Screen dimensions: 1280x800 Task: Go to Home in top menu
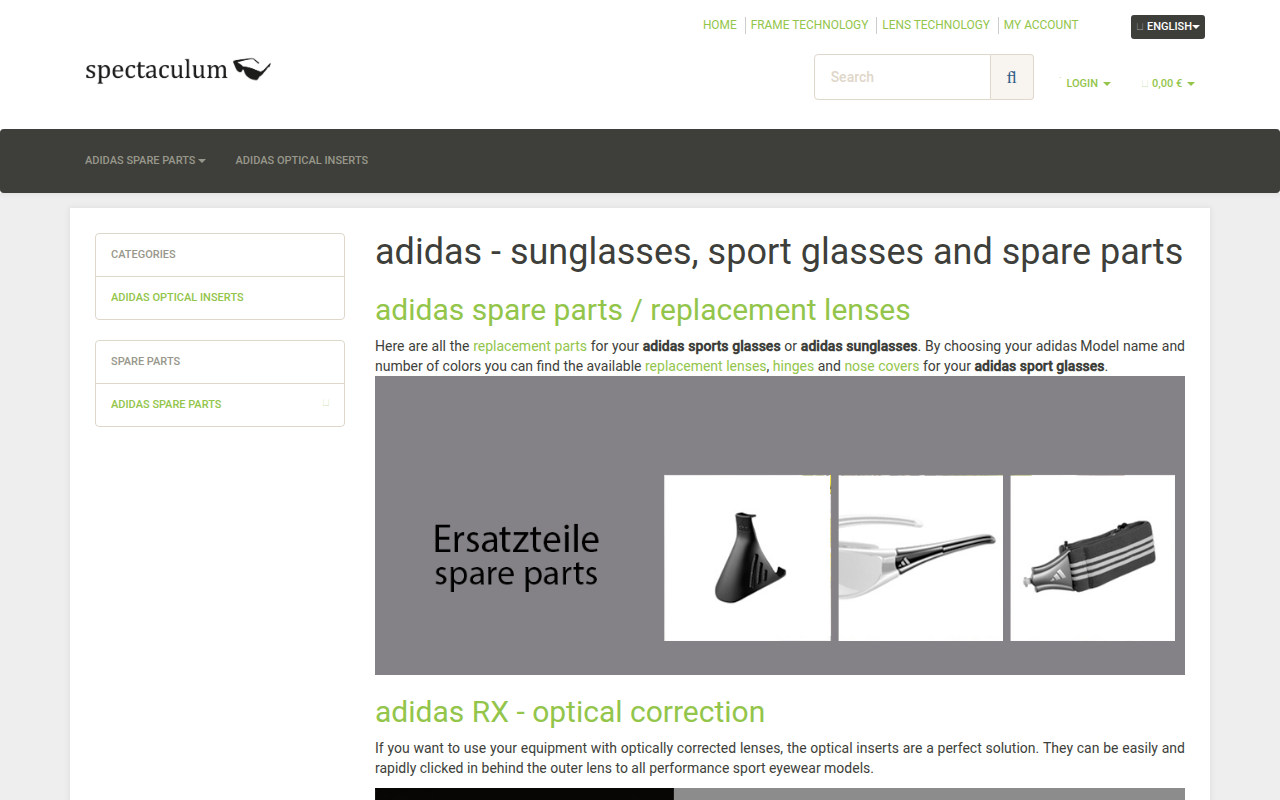pos(720,25)
